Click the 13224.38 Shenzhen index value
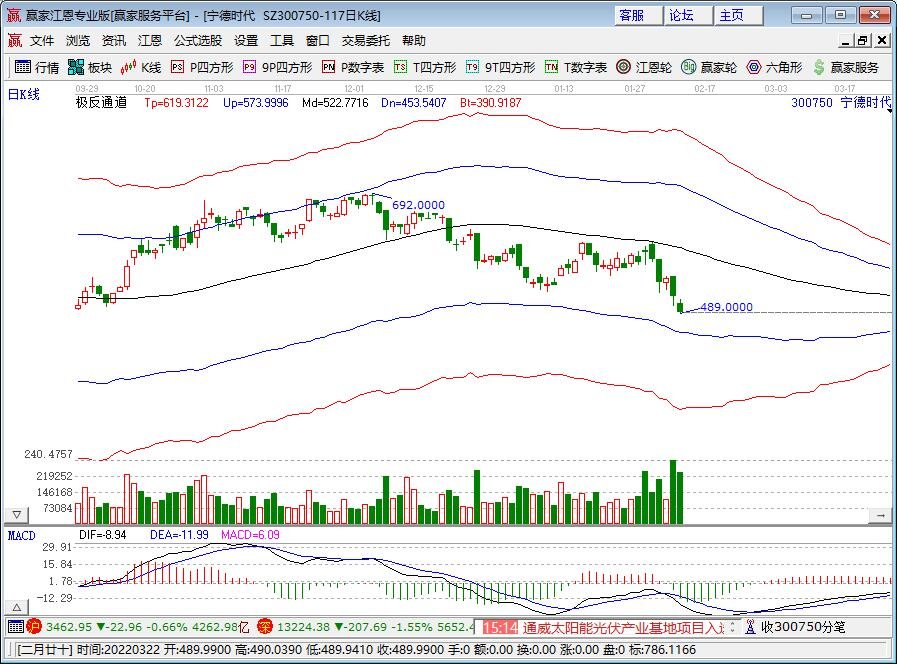Screen dimensions: 897x664 click(x=303, y=627)
